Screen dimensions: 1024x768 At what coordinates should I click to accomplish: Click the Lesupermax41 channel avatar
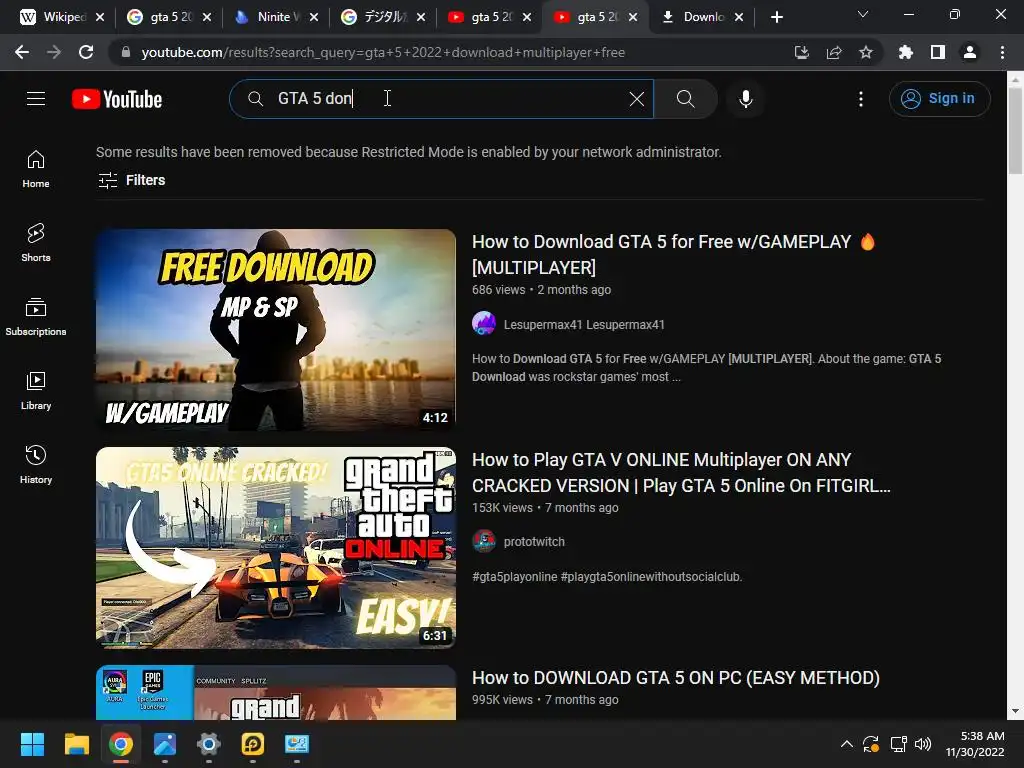tap(484, 323)
